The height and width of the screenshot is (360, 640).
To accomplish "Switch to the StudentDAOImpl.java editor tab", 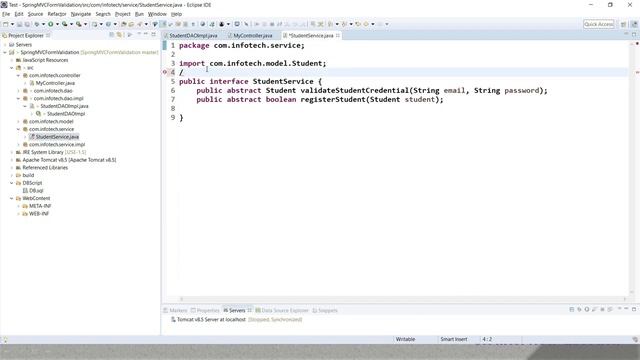I will point(193,36).
